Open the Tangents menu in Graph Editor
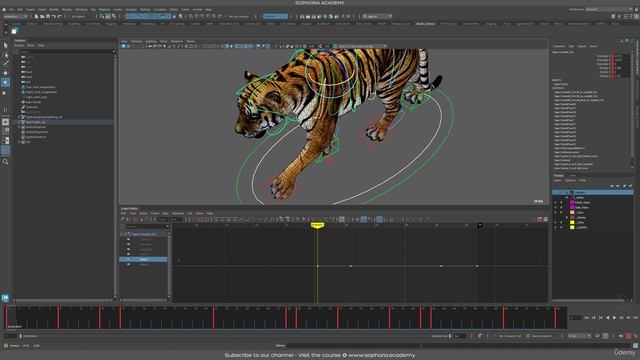This screenshot has width=640, height=360. [x=178, y=213]
